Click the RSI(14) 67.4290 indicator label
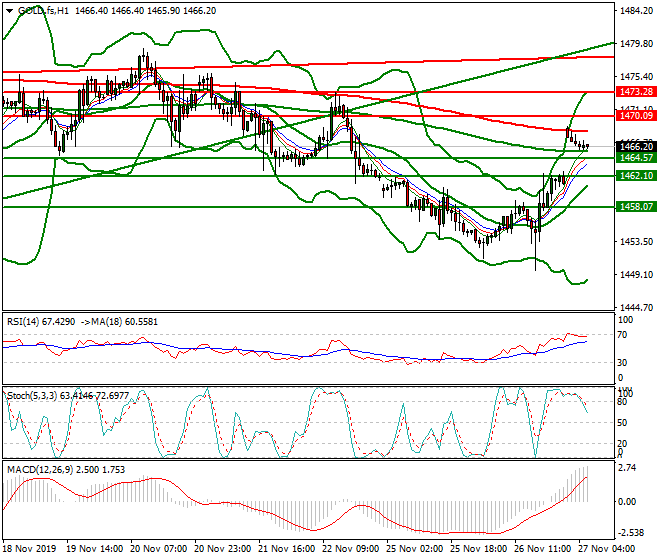The image size is (660, 560). coord(41,322)
